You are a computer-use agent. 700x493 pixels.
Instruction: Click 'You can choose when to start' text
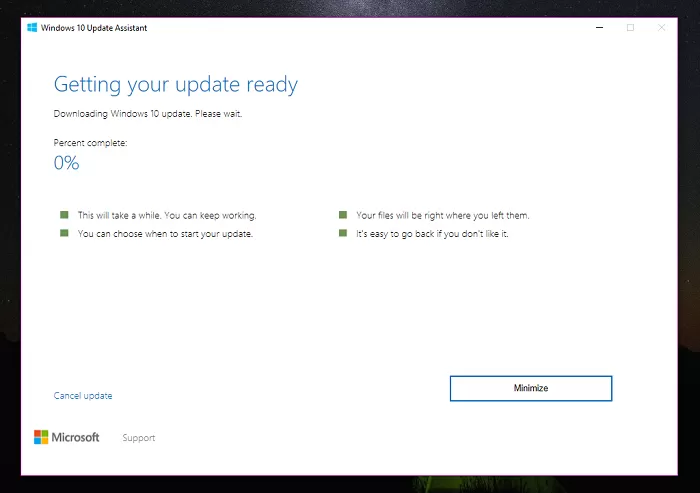[165, 234]
